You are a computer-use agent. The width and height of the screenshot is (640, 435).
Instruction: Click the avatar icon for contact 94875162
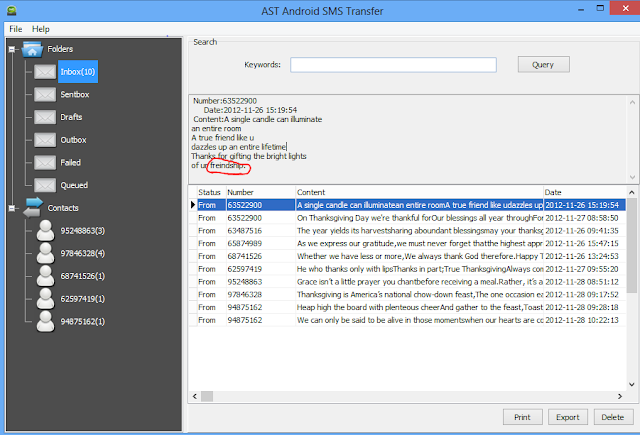[x=45, y=322]
